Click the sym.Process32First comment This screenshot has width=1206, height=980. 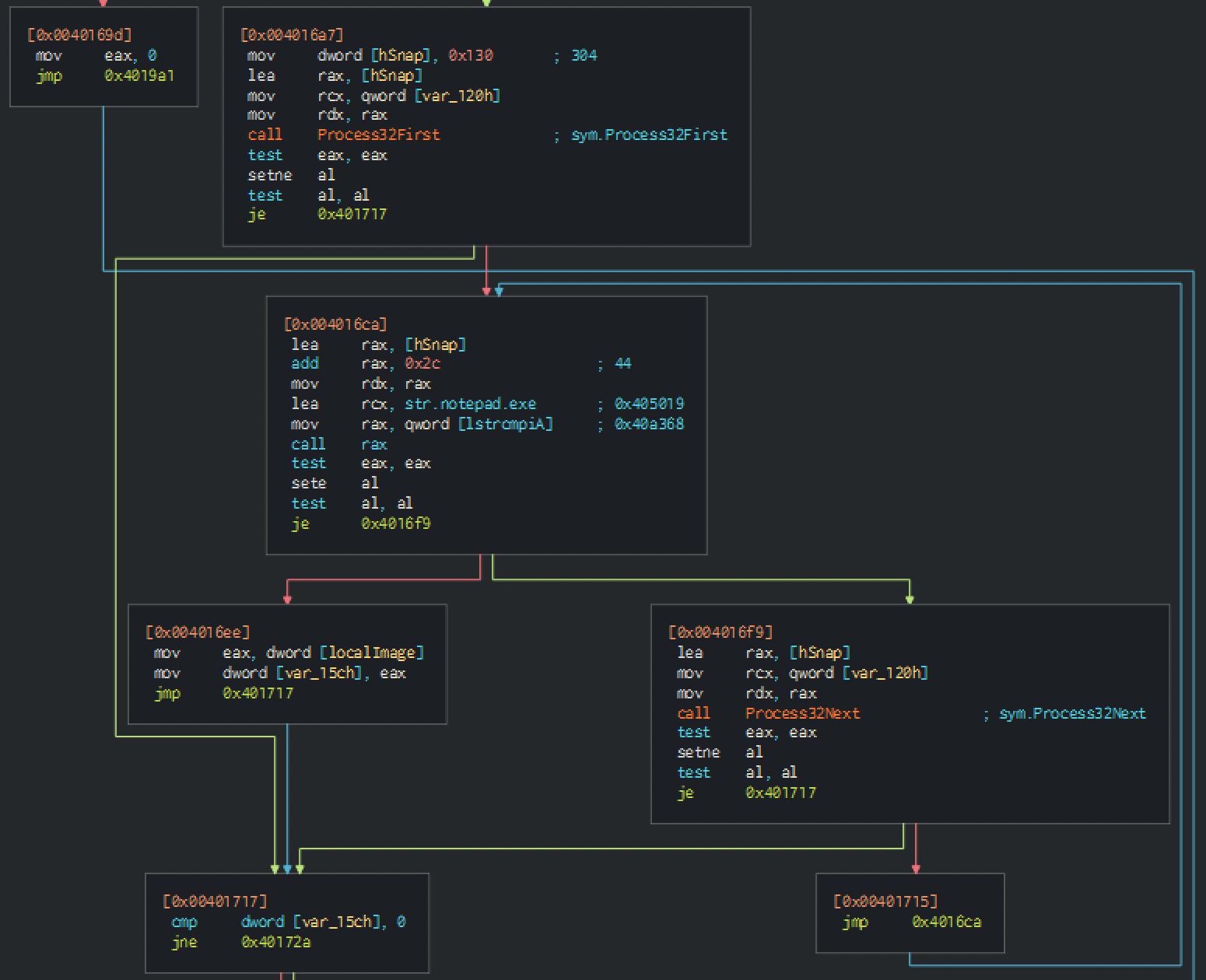click(650, 135)
